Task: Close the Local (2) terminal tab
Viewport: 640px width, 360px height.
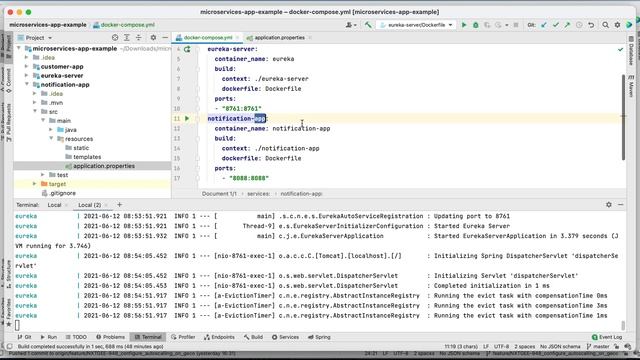Action: tap(106, 204)
